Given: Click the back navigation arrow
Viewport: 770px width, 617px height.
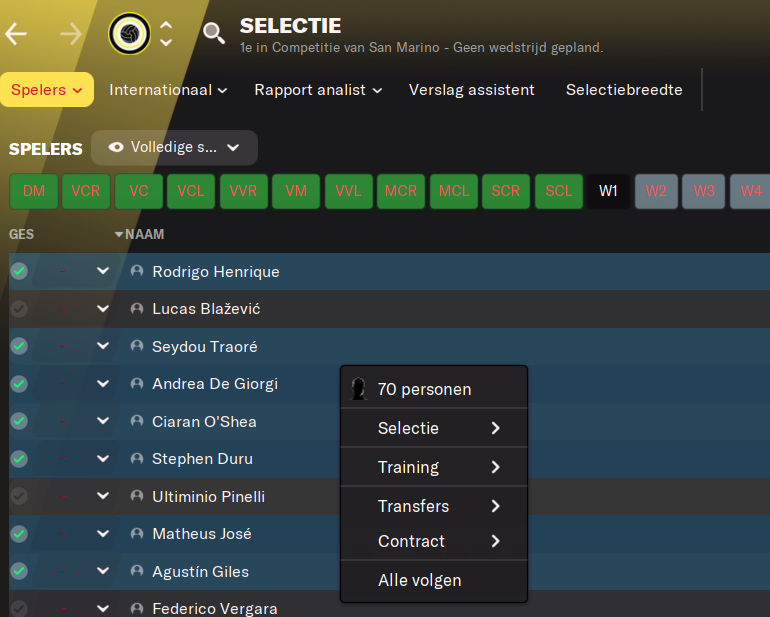Looking at the screenshot, I should 16,34.
